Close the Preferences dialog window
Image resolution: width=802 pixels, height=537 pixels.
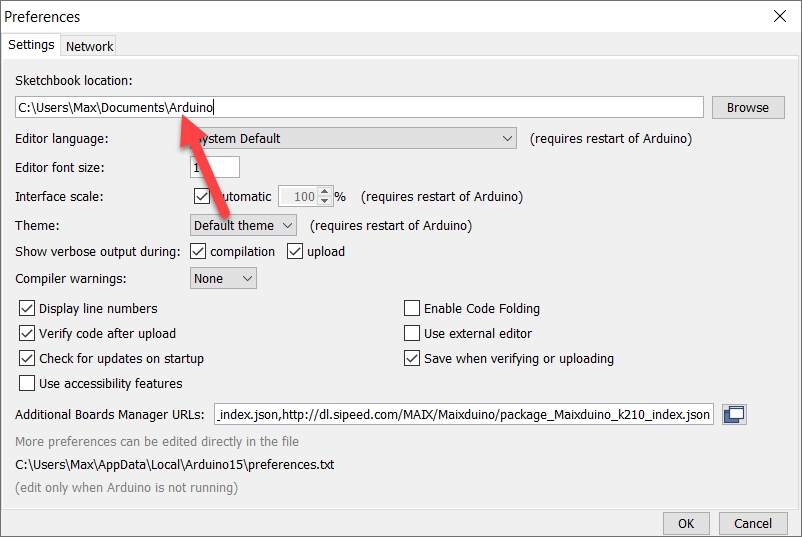779,16
